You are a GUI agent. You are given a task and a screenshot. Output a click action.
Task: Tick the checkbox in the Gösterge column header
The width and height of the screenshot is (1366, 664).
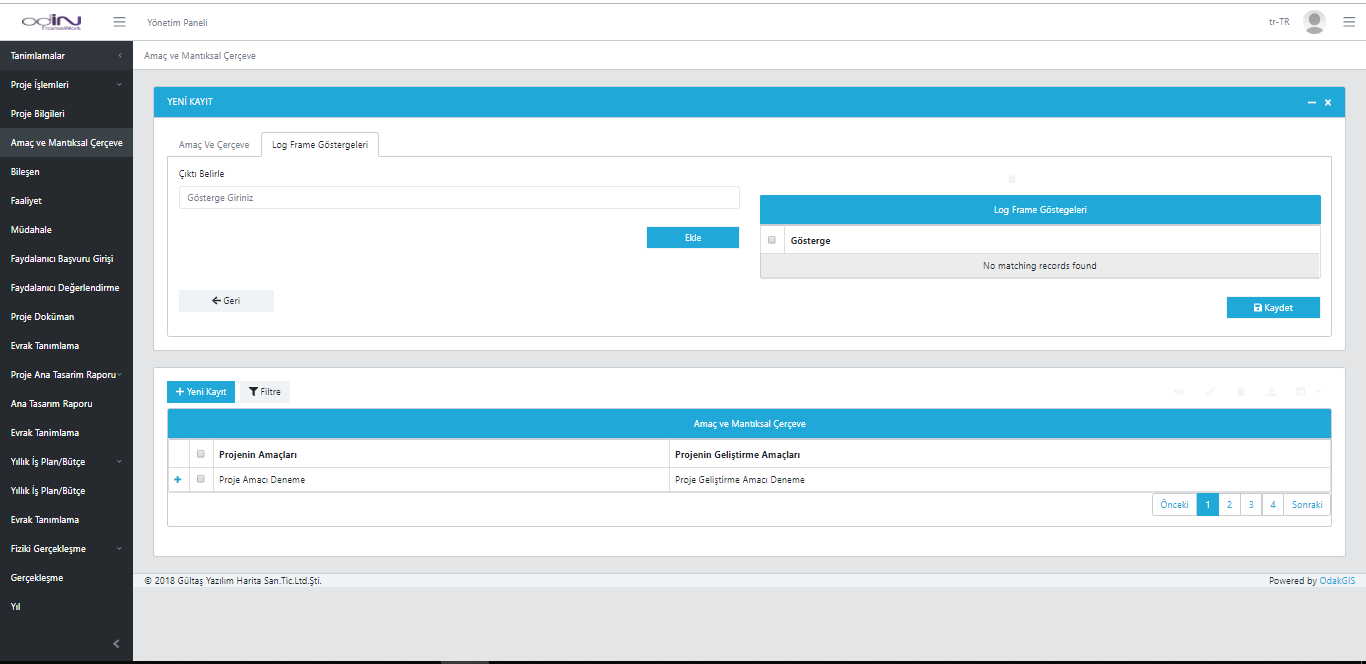tap(772, 240)
